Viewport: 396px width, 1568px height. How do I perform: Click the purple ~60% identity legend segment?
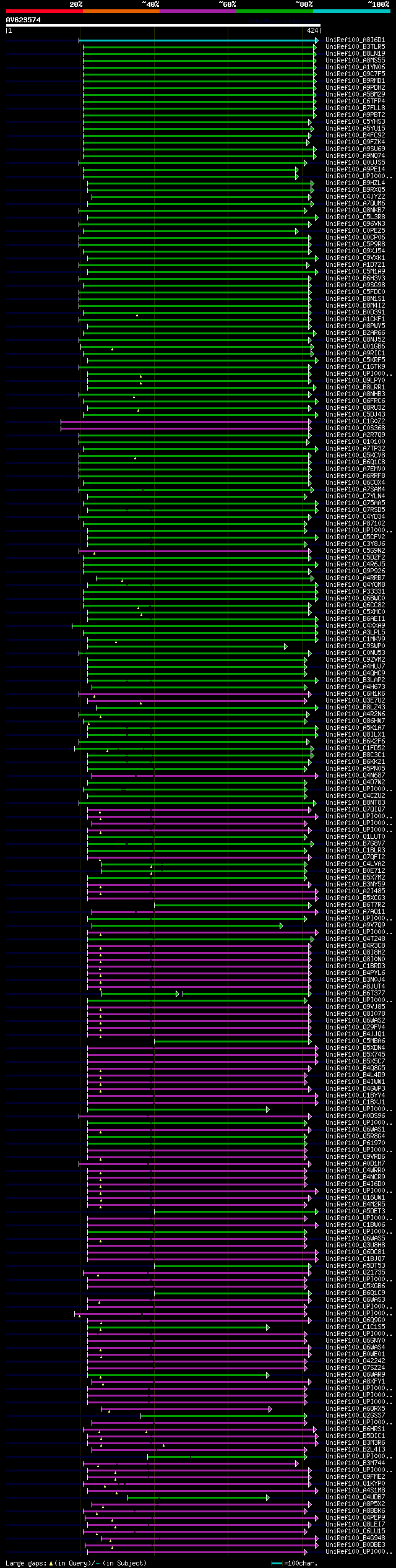pos(197,11)
